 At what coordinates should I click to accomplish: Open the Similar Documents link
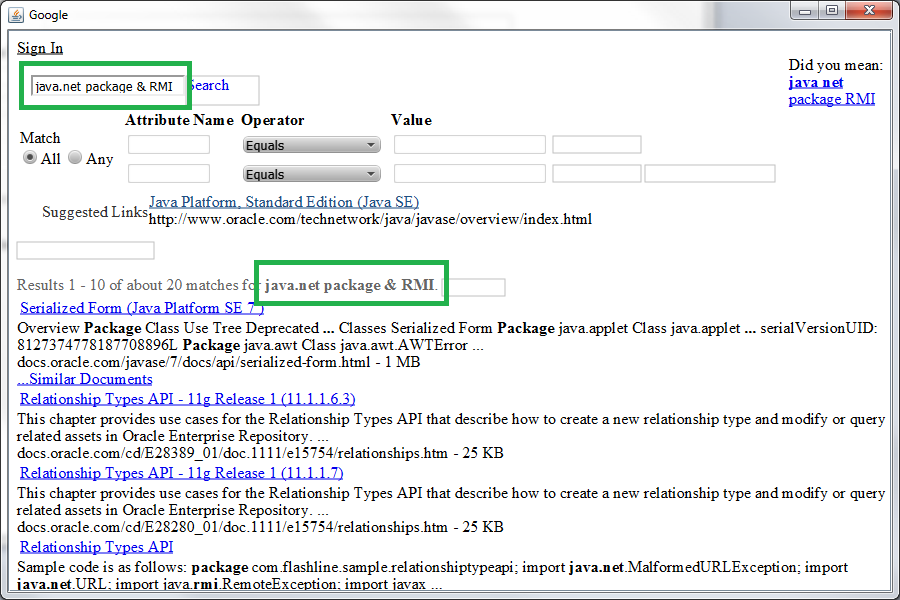(x=85, y=379)
